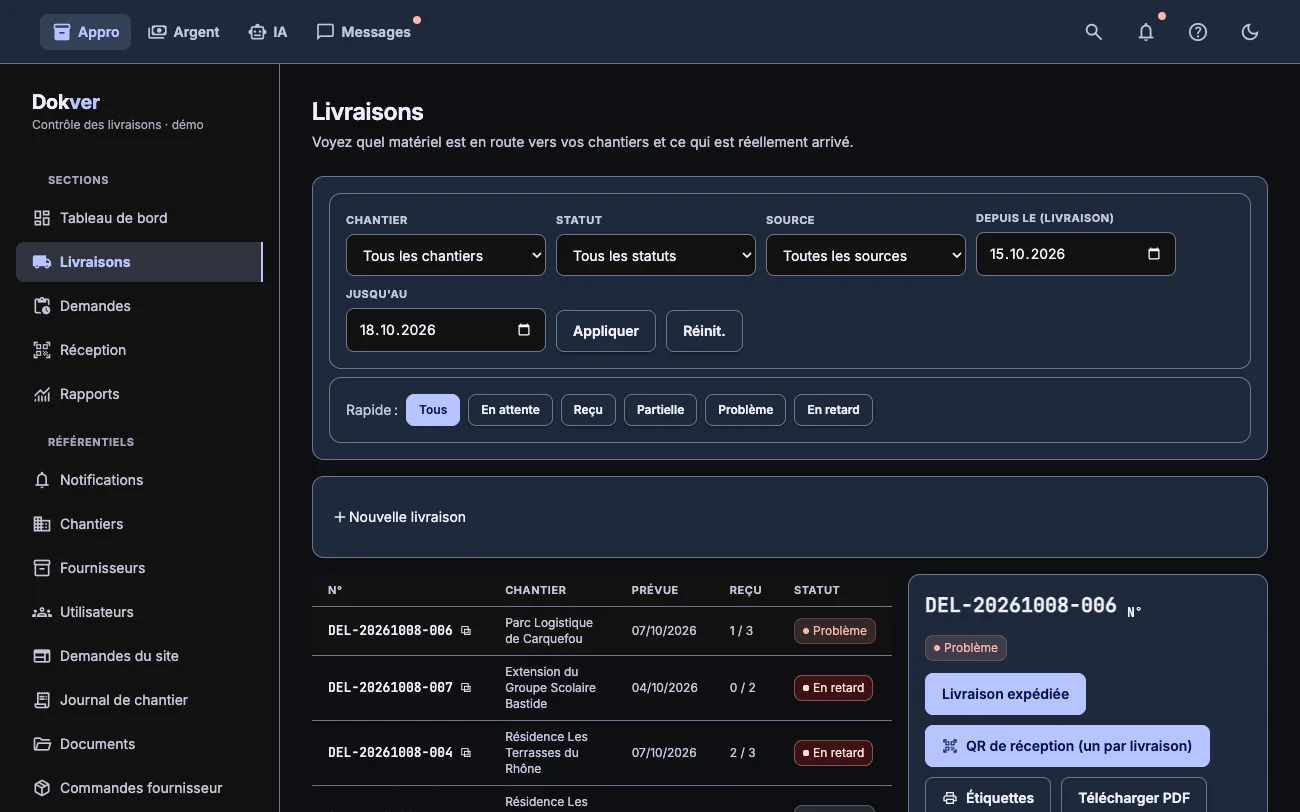This screenshot has height=812, width=1300.
Task: Copy DEL-20261008-006 number icon
Action: [x=466, y=631]
